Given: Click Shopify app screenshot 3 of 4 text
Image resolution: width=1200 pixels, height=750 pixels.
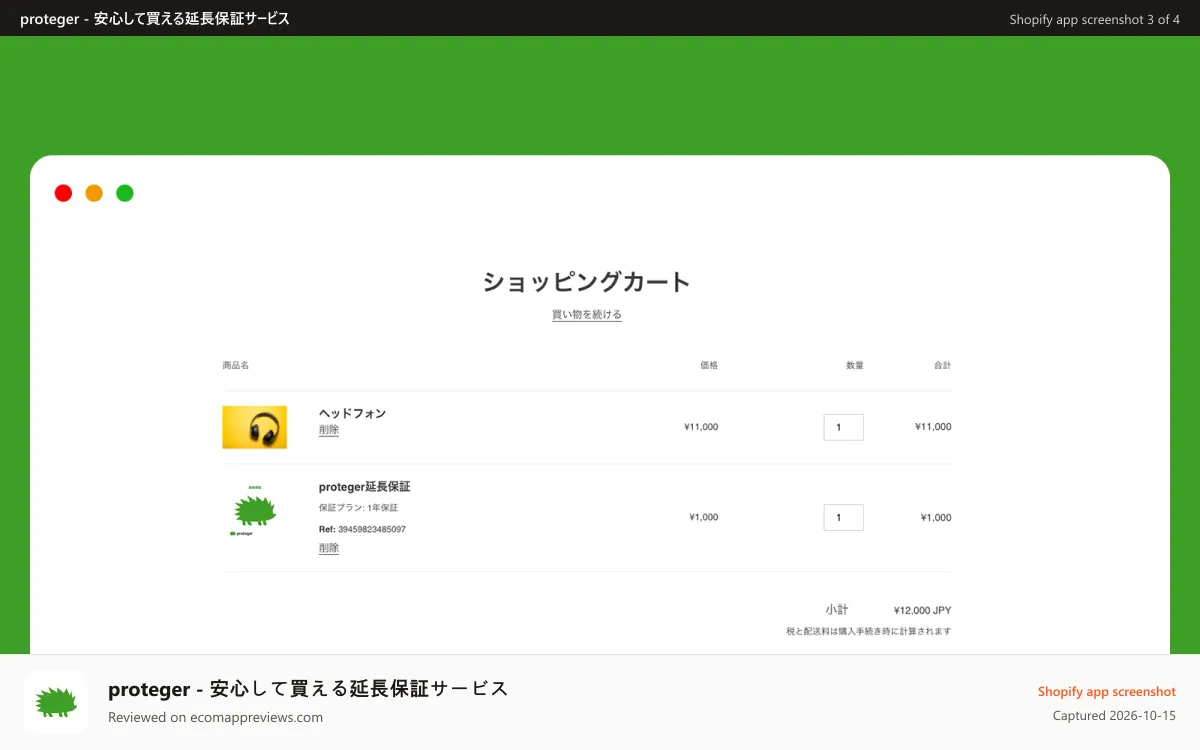Looking at the screenshot, I should [x=1095, y=19].
